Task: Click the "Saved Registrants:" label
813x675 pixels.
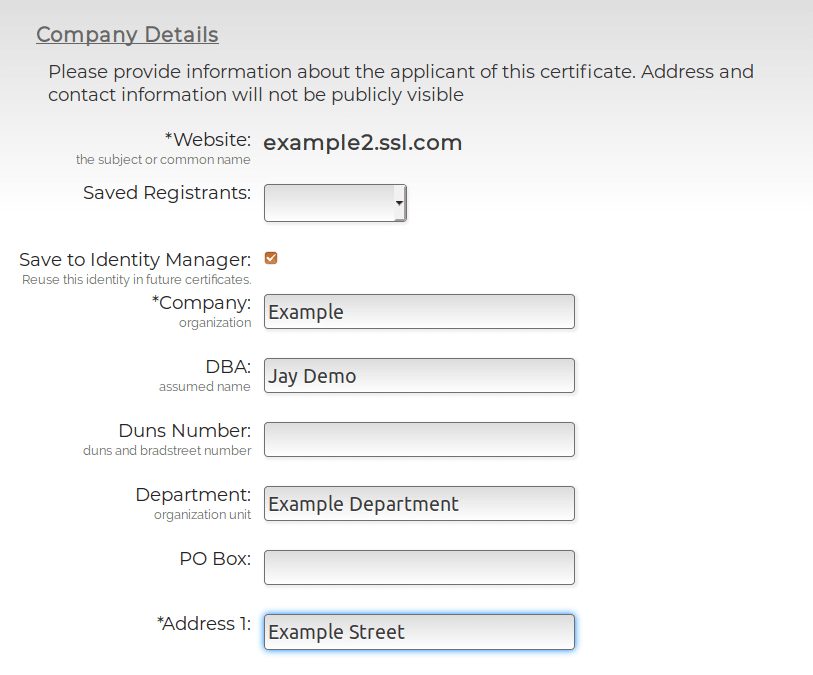Action: tap(167, 192)
